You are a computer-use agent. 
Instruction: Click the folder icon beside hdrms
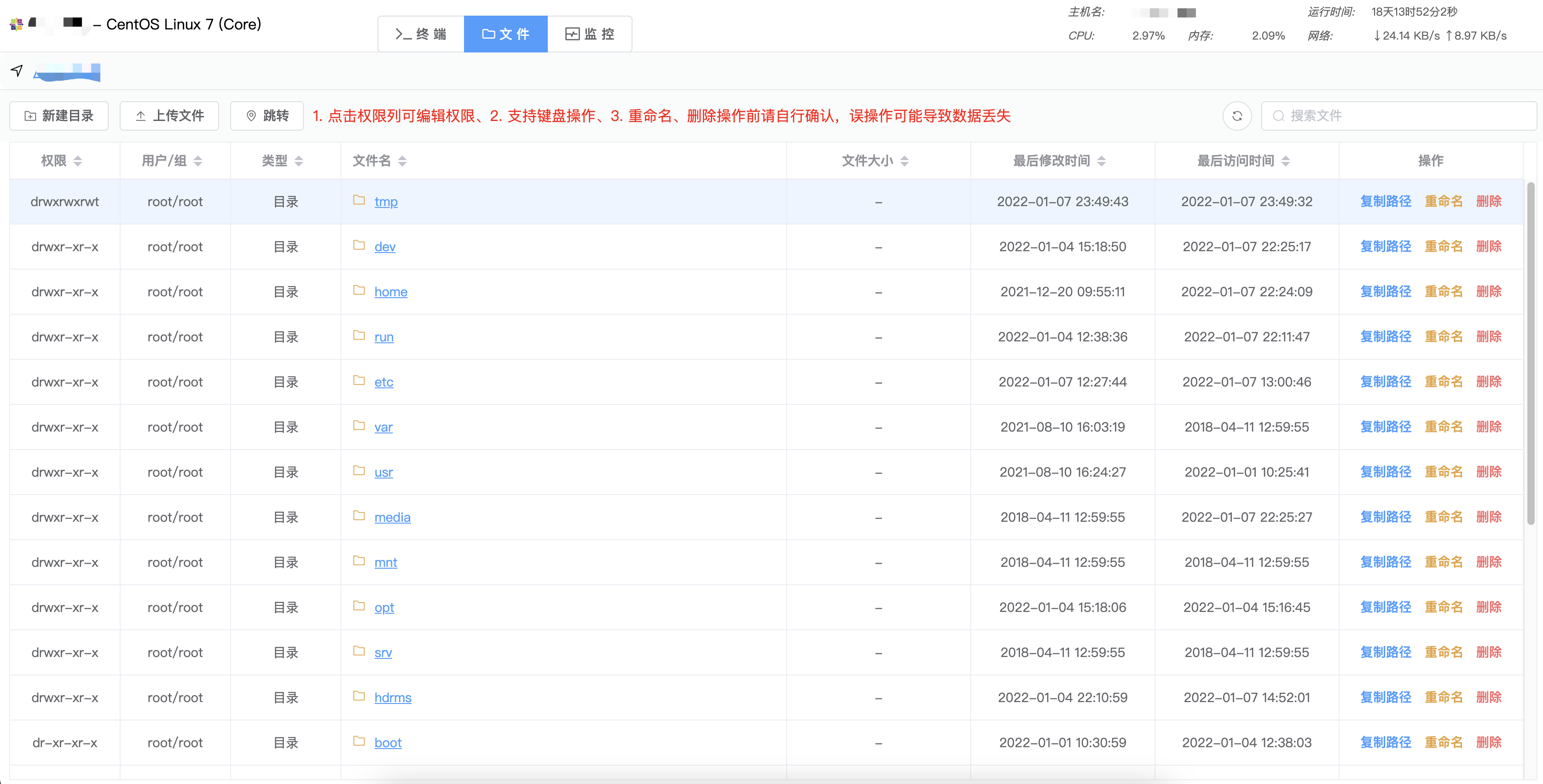(x=359, y=696)
